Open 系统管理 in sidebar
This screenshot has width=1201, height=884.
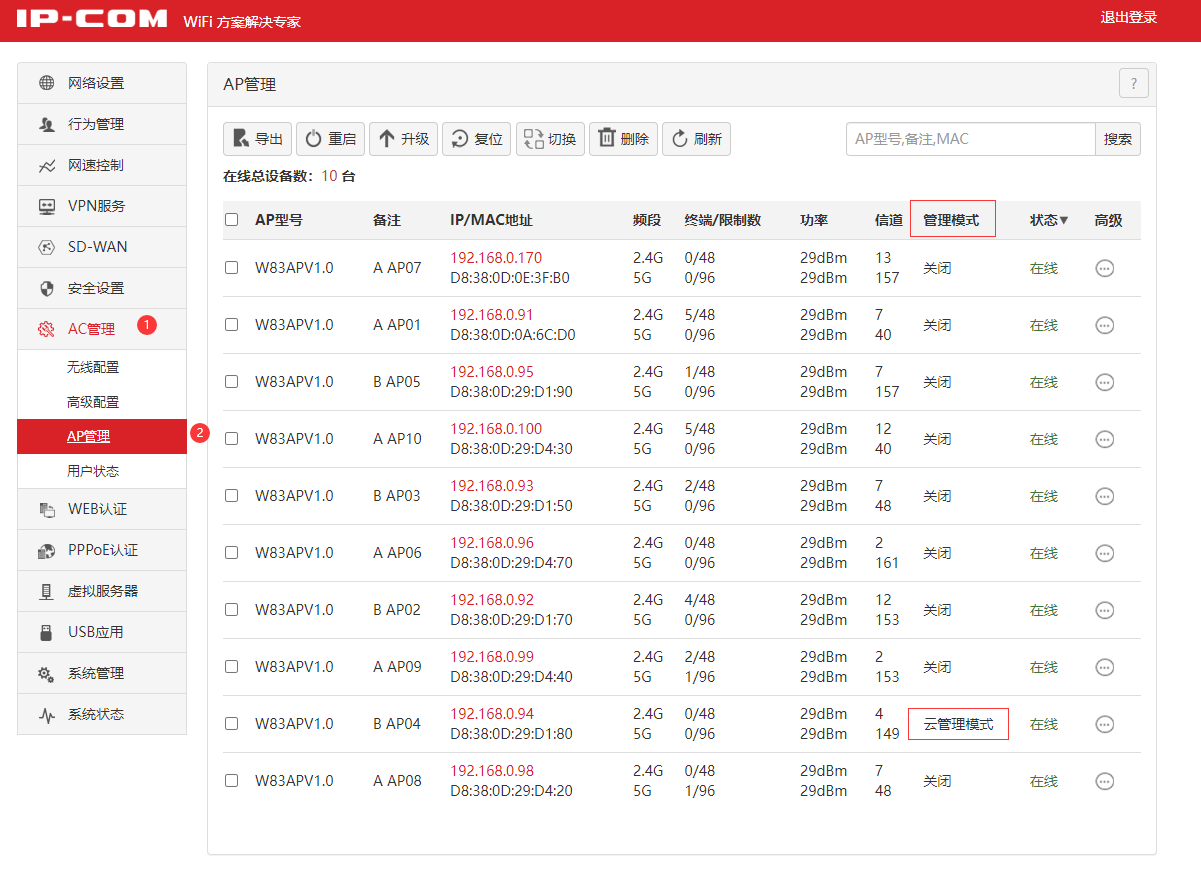[102, 673]
